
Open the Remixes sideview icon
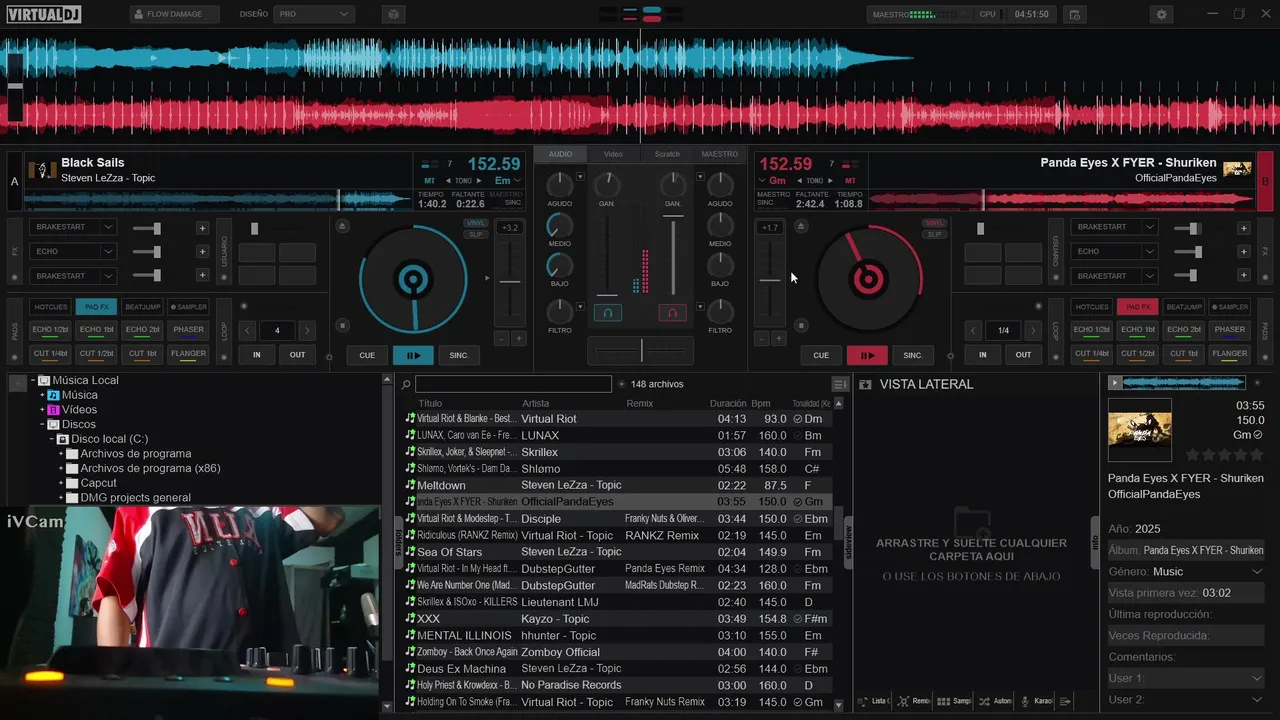click(x=903, y=701)
